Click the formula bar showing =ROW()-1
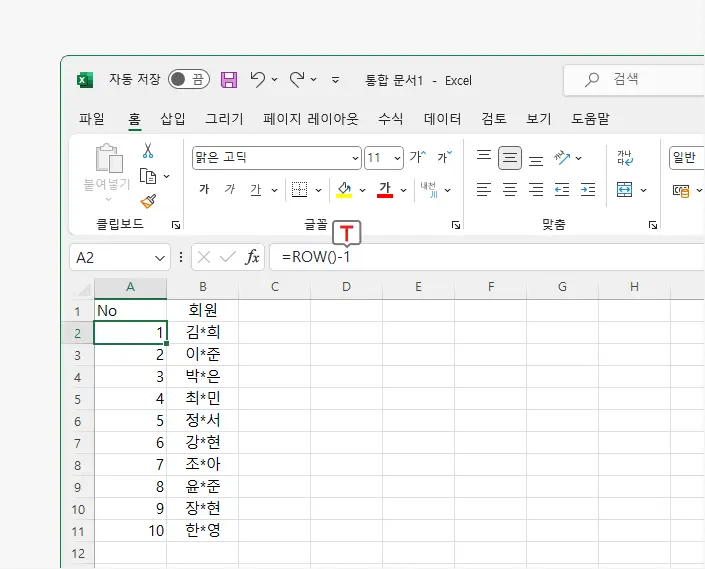The image size is (705, 569). coord(486,257)
